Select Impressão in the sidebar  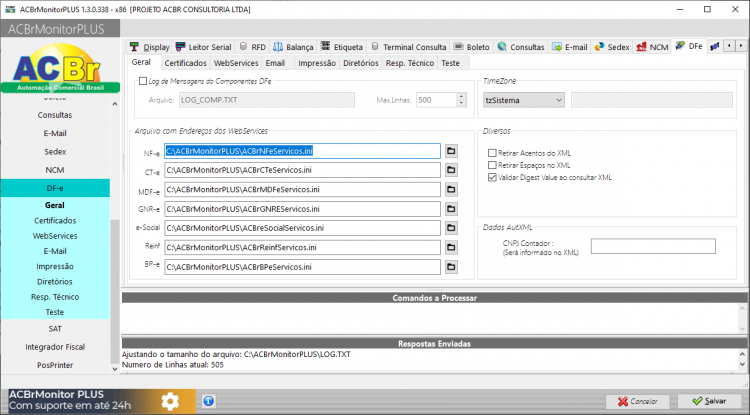[x=55, y=266]
